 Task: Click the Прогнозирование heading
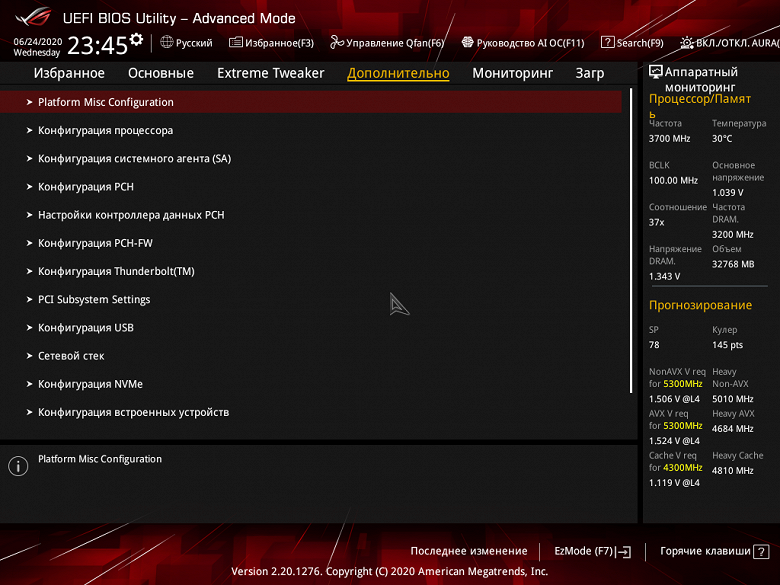point(700,305)
